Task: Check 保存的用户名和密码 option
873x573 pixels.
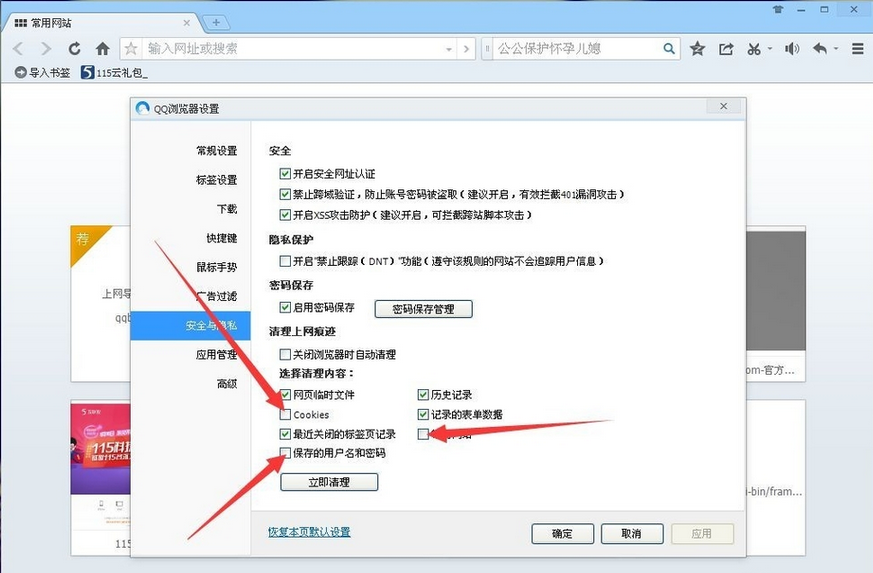Action: (x=286, y=453)
